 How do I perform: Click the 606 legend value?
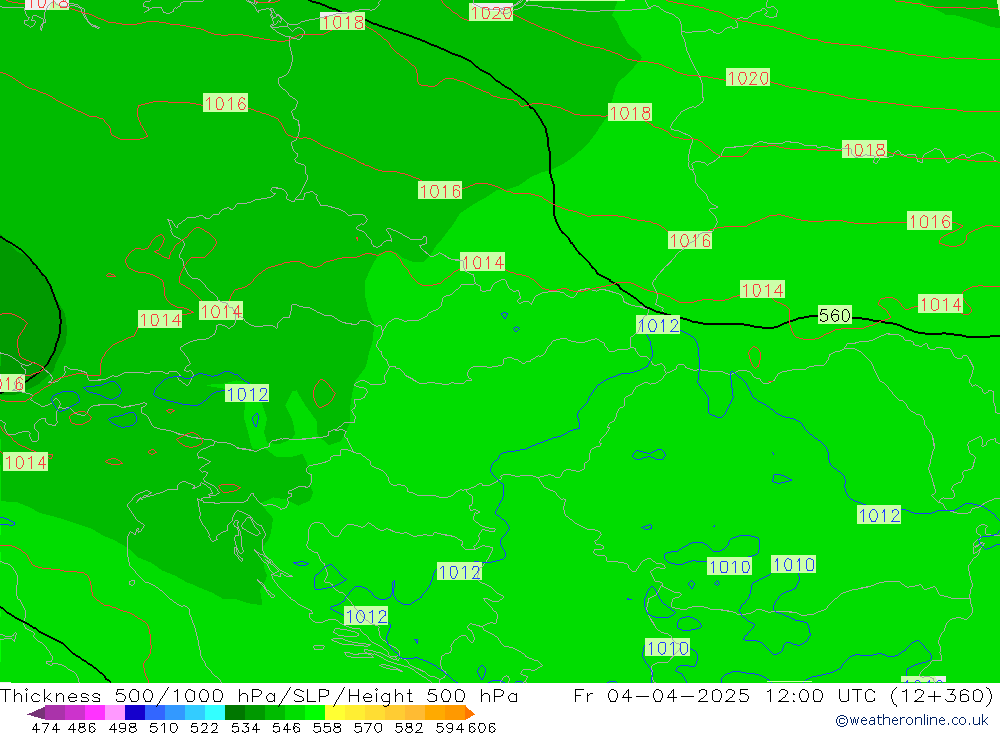482,727
